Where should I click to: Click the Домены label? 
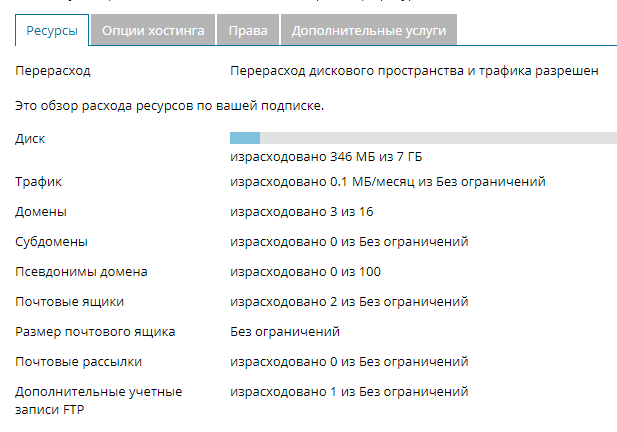click(41, 212)
